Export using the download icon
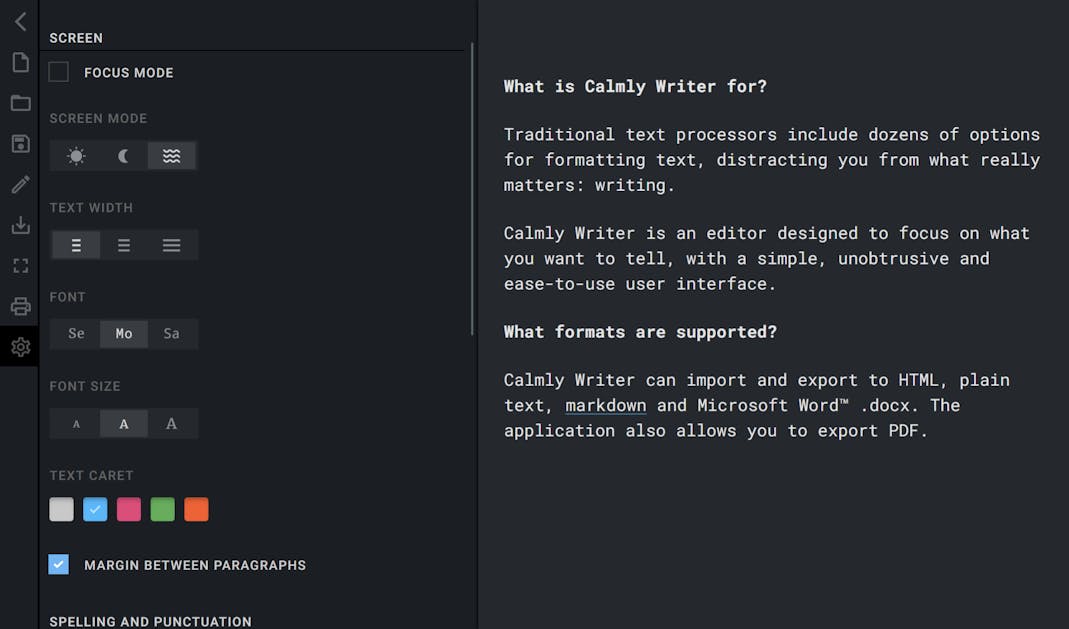 (20, 225)
